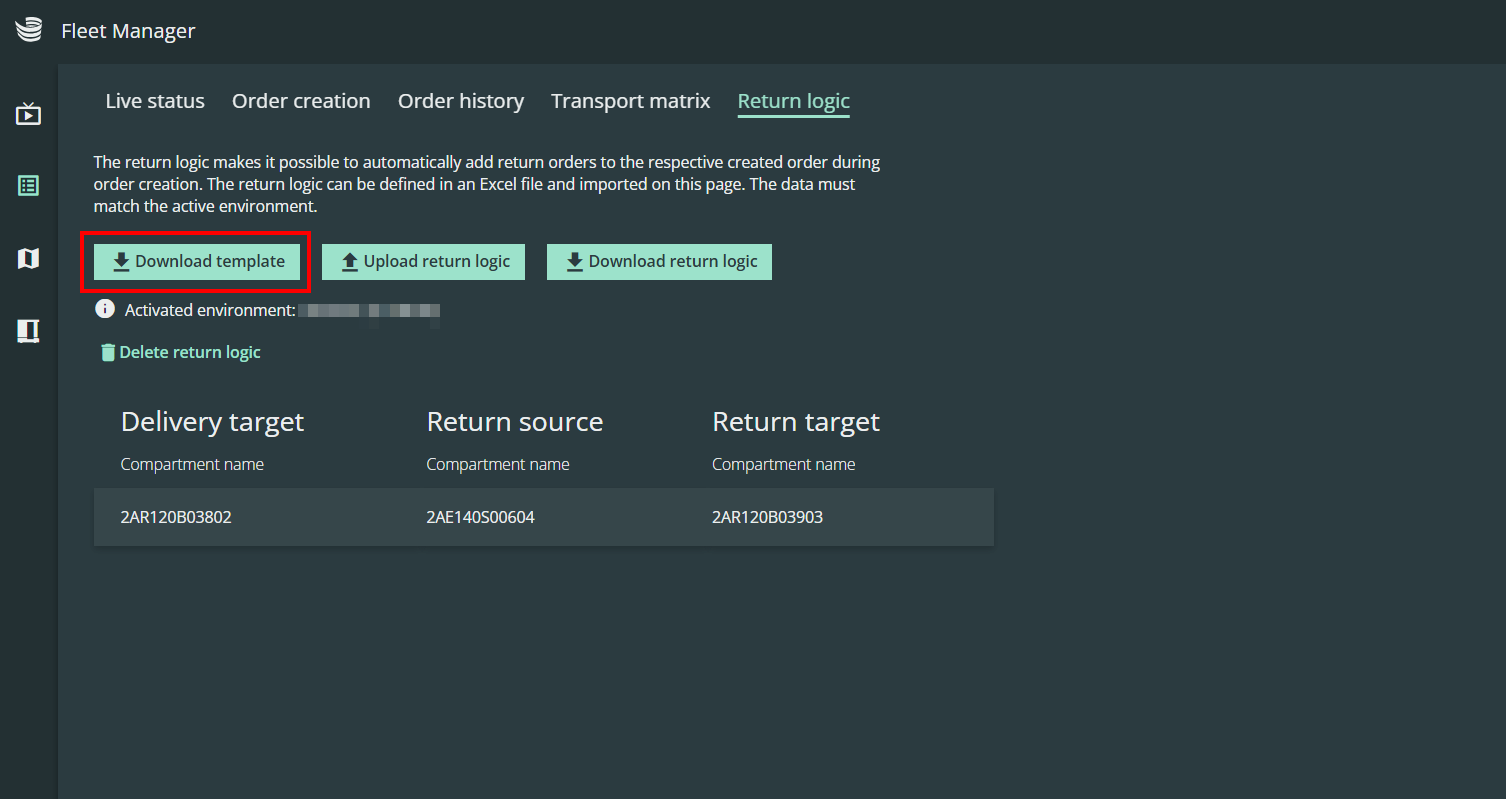1506x799 pixels.
Task: Switch to the Live status tab
Action: (x=155, y=101)
